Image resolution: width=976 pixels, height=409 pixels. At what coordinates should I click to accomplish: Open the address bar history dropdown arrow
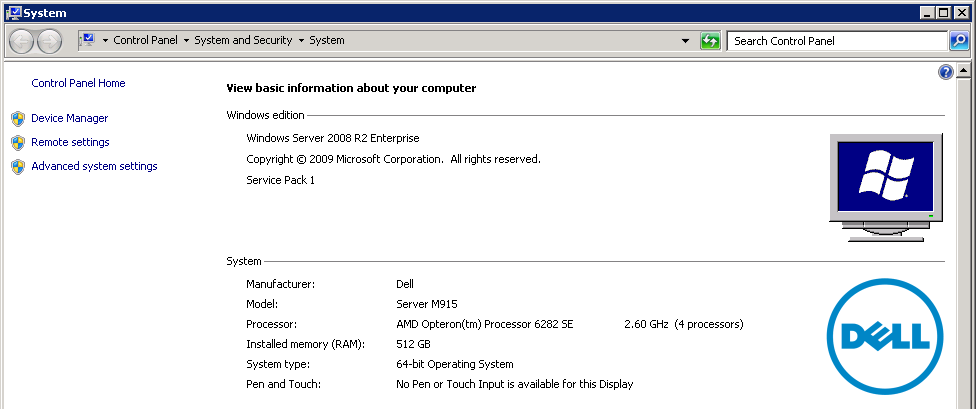685,41
